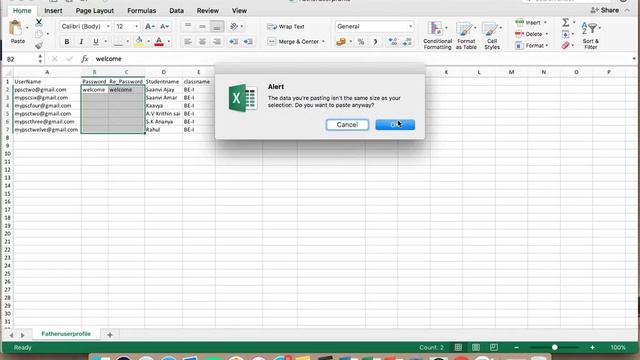This screenshot has width=640, height=360.
Task: Align text right
Action: [x=217, y=42]
